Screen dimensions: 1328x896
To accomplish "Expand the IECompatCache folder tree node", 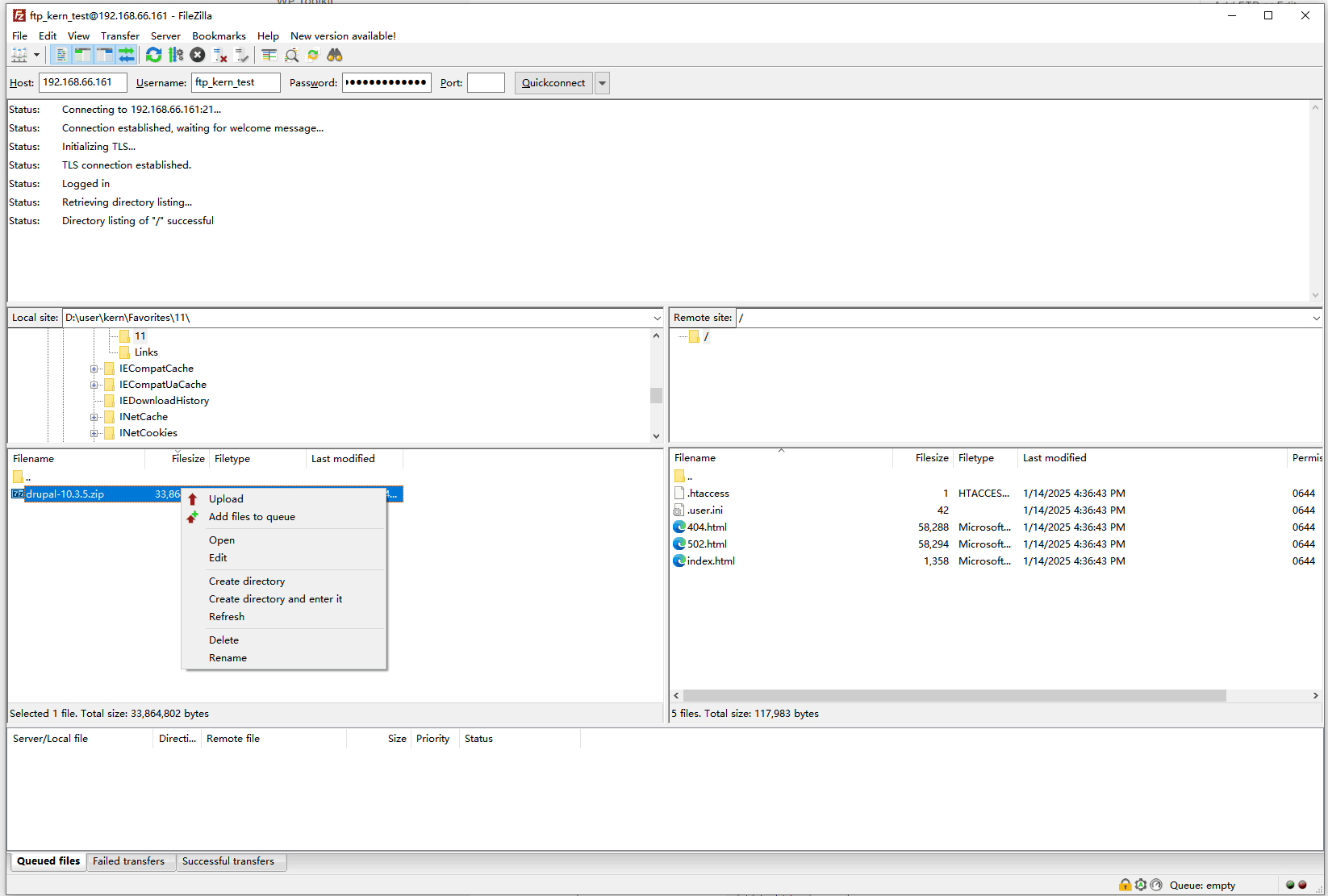I will 94,369.
